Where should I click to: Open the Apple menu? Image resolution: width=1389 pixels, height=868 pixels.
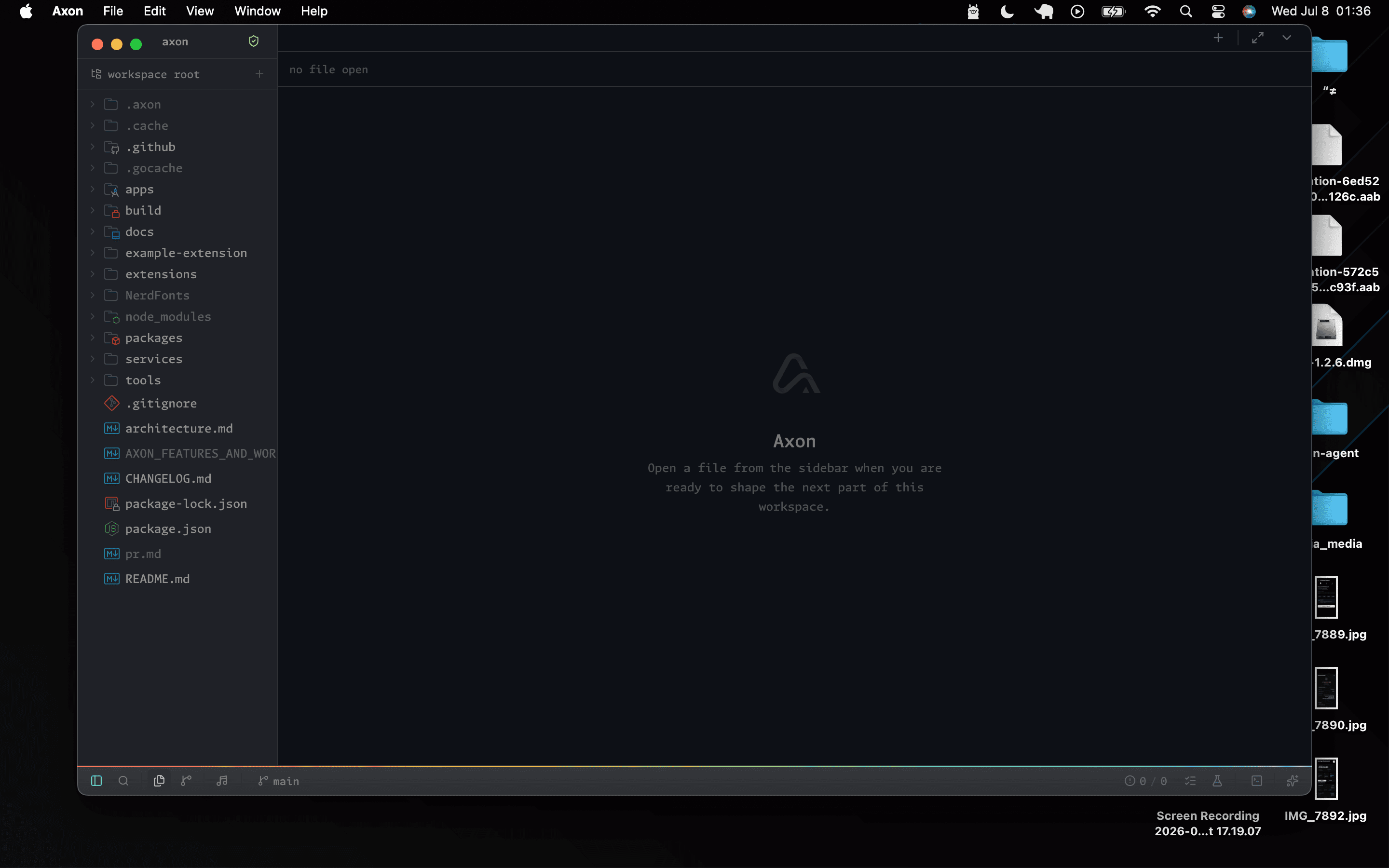point(26,11)
